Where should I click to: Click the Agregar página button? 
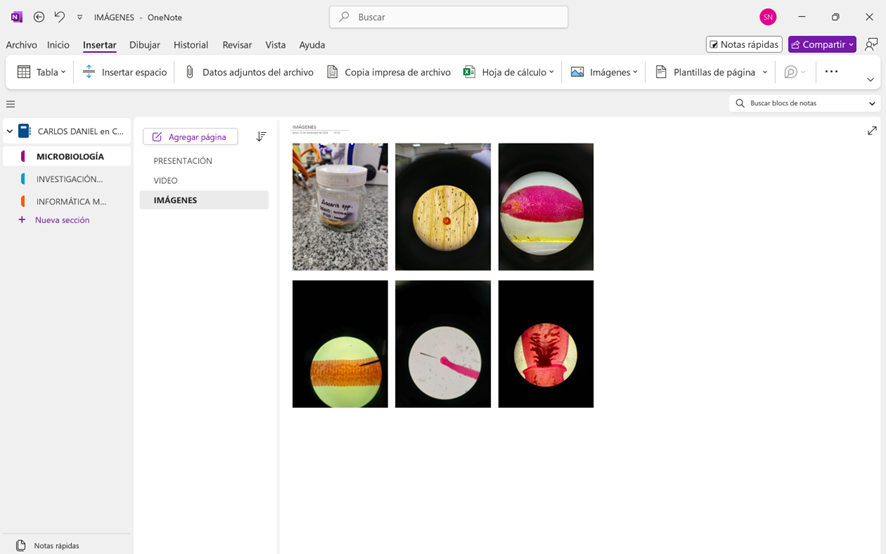pos(190,137)
